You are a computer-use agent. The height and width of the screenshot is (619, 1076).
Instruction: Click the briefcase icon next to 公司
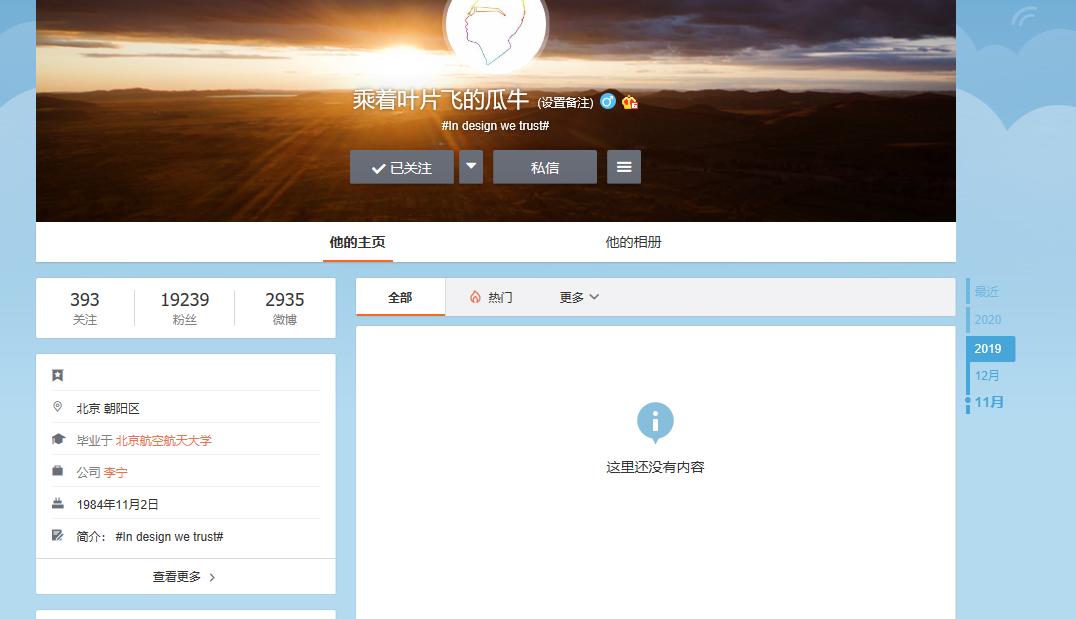(57, 472)
